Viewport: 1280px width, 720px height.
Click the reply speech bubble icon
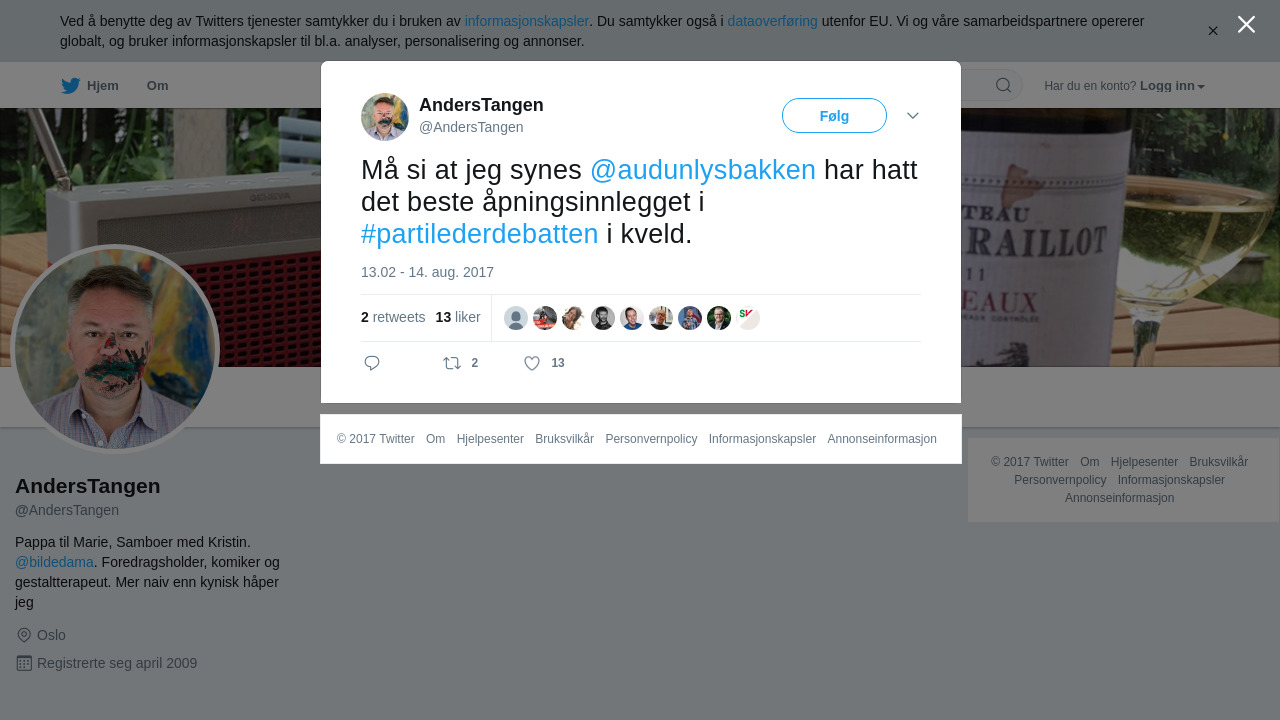372,363
